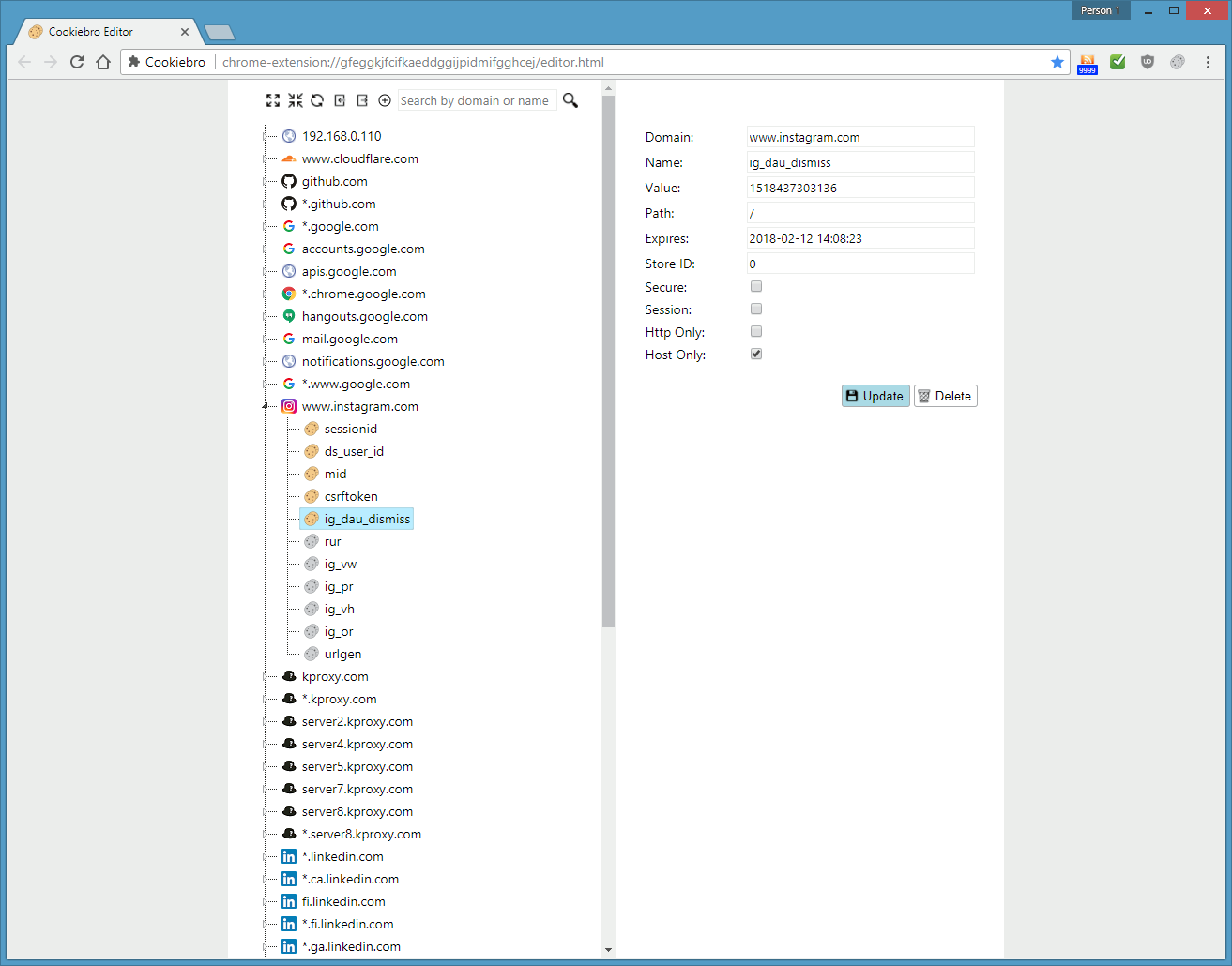Open a new browser tab

[x=220, y=33]
